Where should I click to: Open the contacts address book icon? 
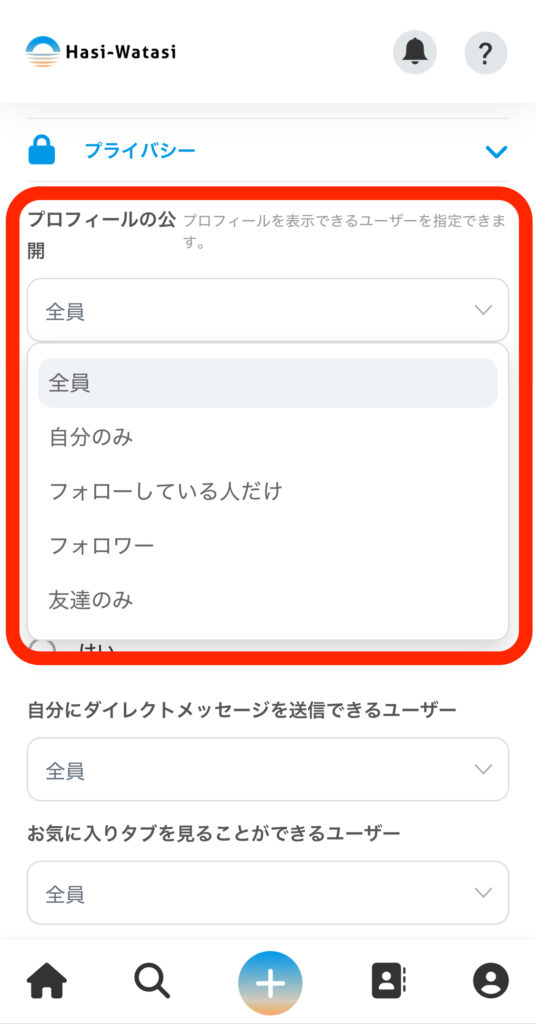tap(389, 982)
